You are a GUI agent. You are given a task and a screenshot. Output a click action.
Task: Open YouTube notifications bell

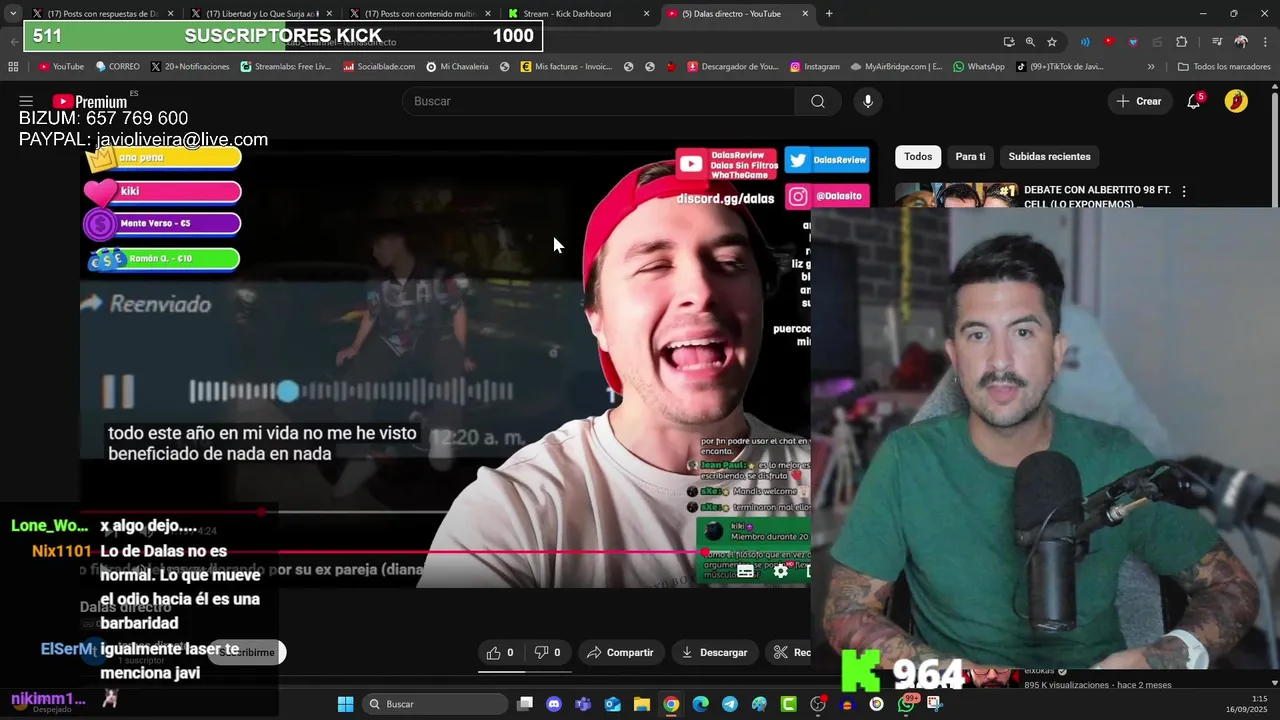(x=1194, y=101)
